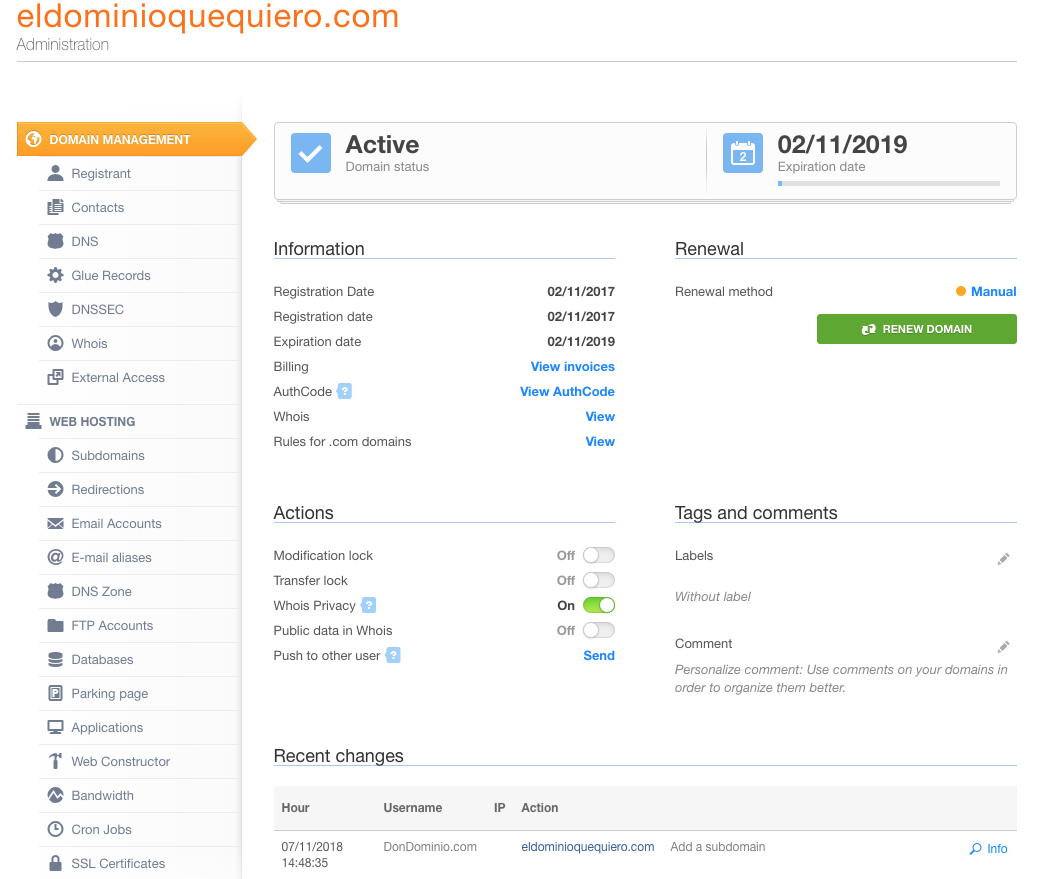1055x879 pixels.
Task: Open the Domain Management section
Action: click(136, 139)
